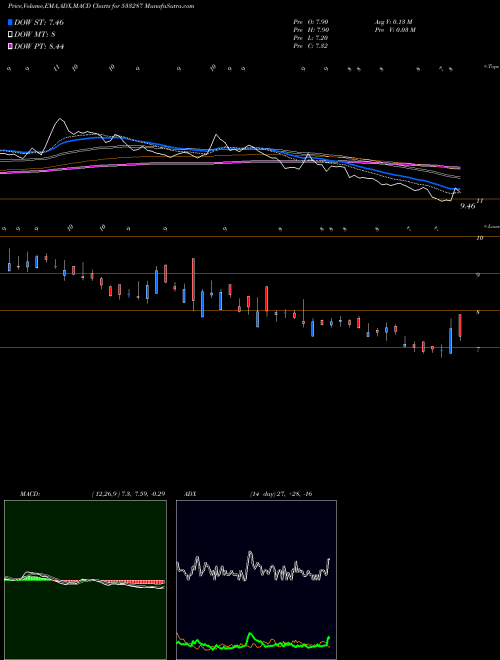
Task: Click the 'Pre H: 7.90' high value
Action: (x=311, y=30)
